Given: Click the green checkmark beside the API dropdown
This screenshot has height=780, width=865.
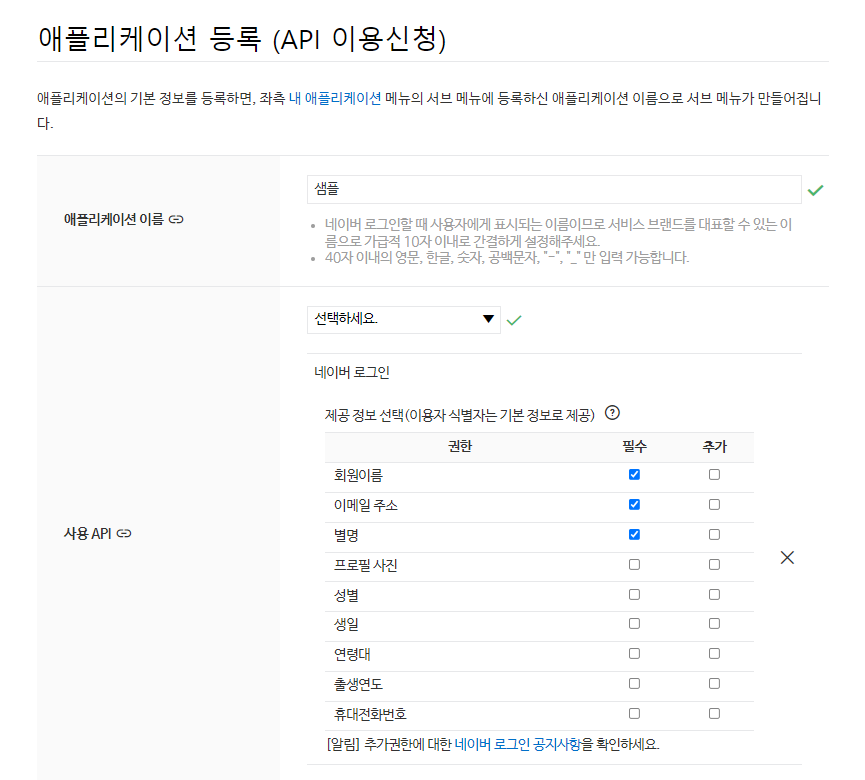Looking at the screenshot, I should click(x=514, y=320).
